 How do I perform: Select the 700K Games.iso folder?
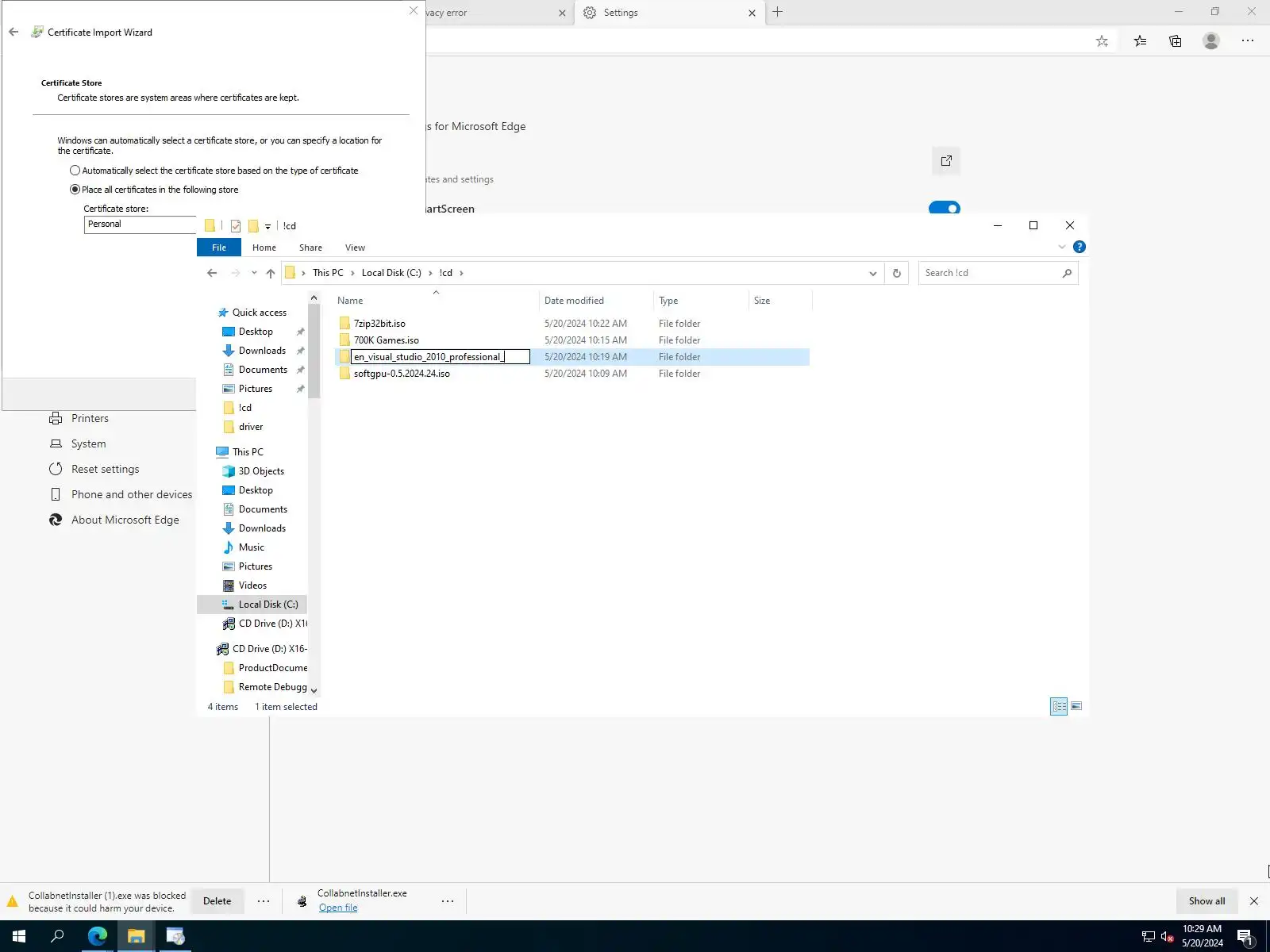click(387, 340)
